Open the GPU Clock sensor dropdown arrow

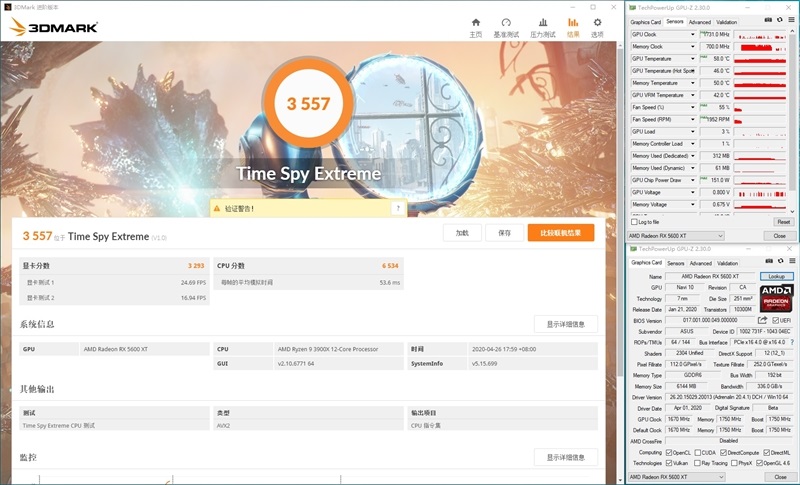tap(691, 34)
